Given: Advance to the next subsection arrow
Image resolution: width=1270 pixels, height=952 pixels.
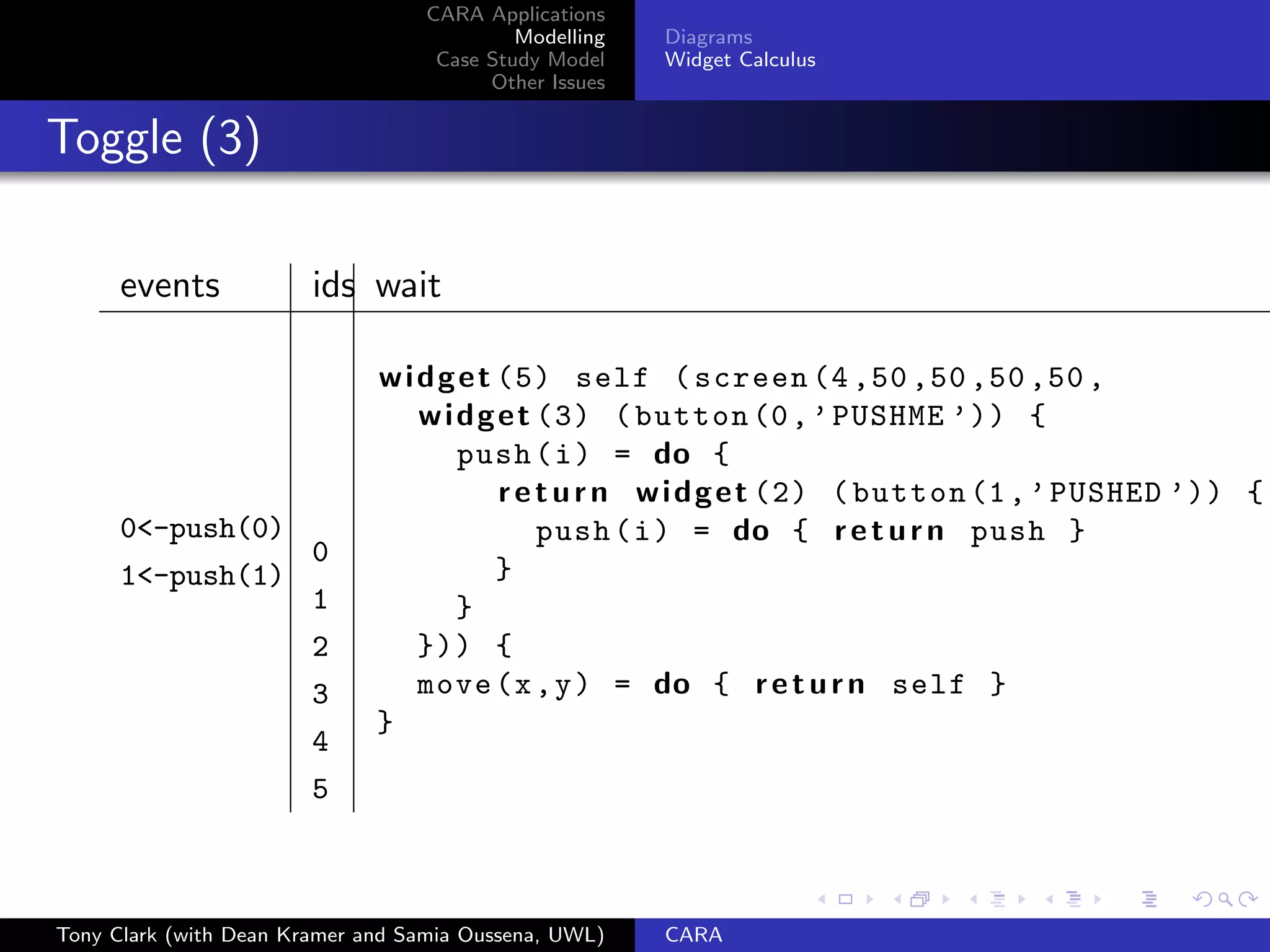Looking at the screenshot, I should (1022, 899).
